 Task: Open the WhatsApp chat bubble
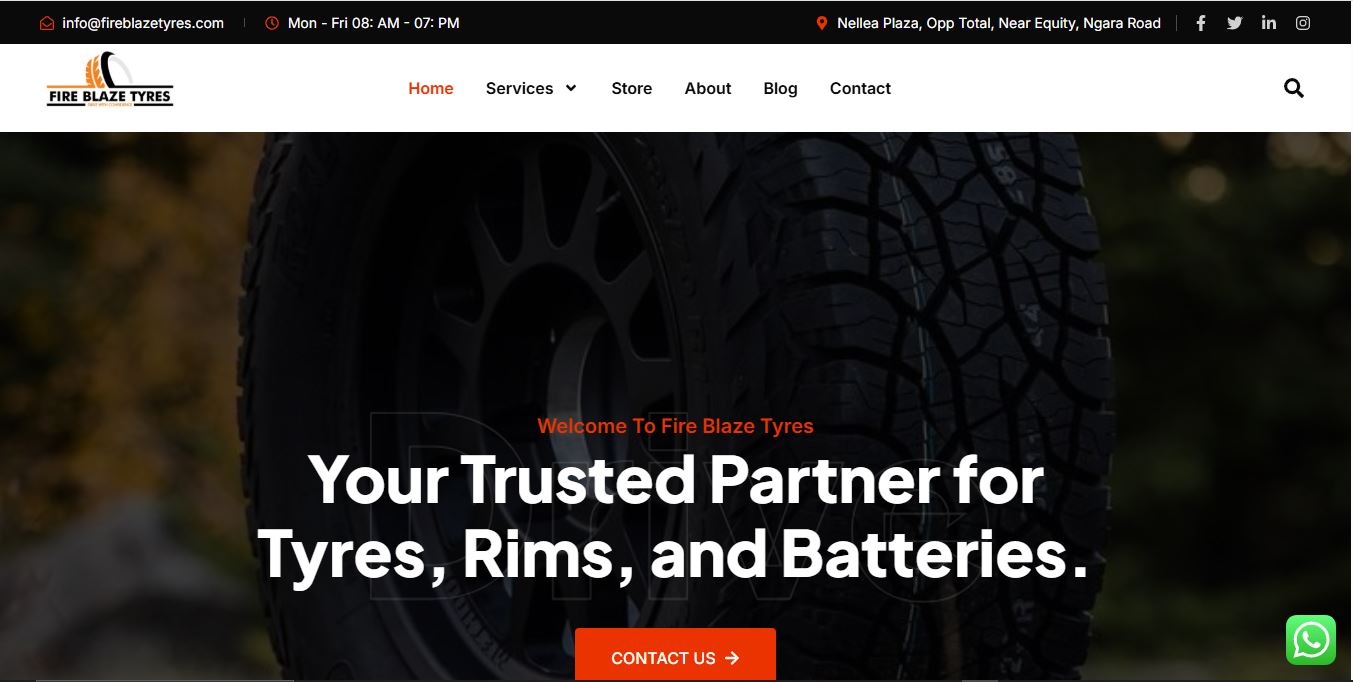tap(1311, 640)
